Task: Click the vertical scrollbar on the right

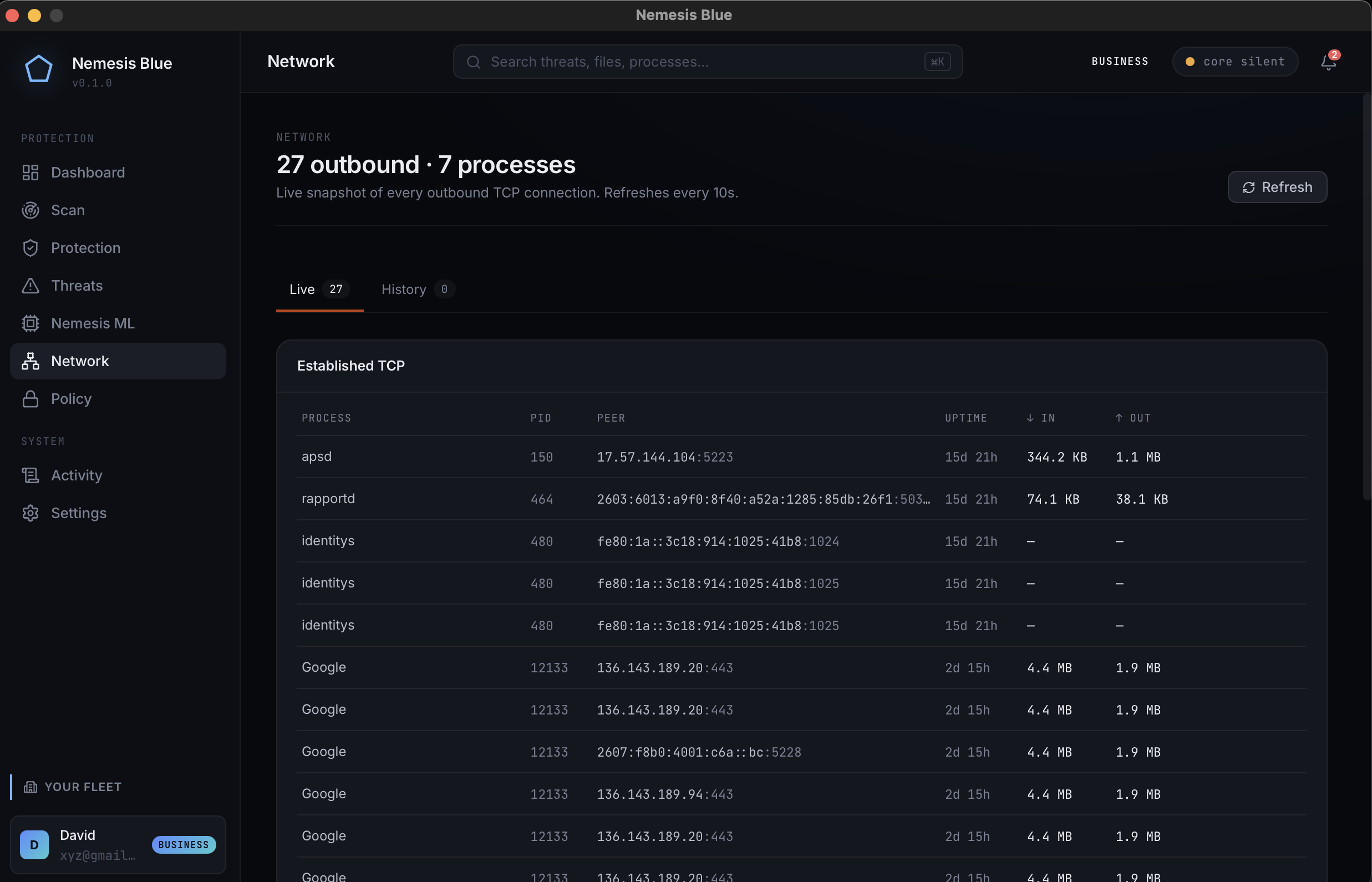Action: (x=1367, y=298)
